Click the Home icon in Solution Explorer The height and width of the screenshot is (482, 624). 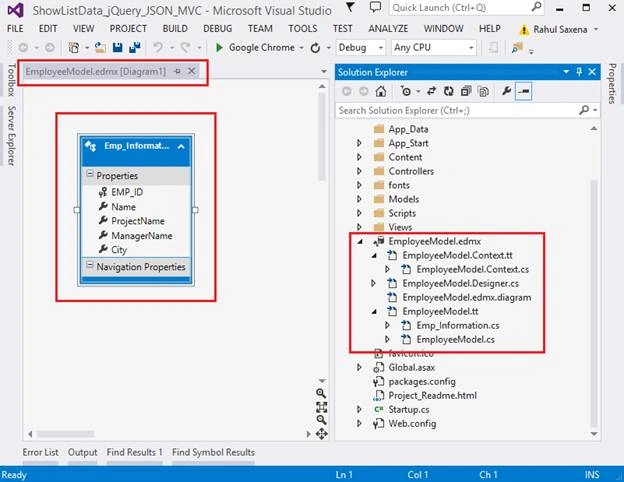click(381, 92)
